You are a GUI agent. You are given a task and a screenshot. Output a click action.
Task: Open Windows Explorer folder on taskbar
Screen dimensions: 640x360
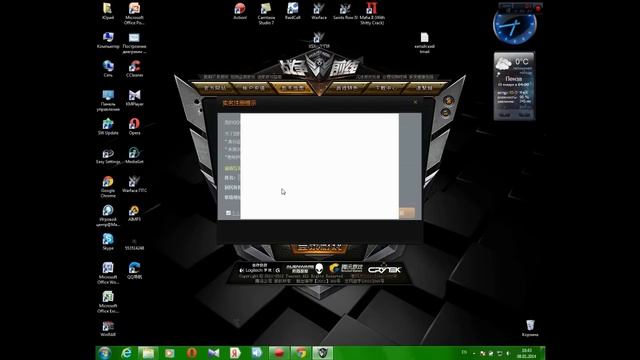pyautogui.click(x=148, y=353)
